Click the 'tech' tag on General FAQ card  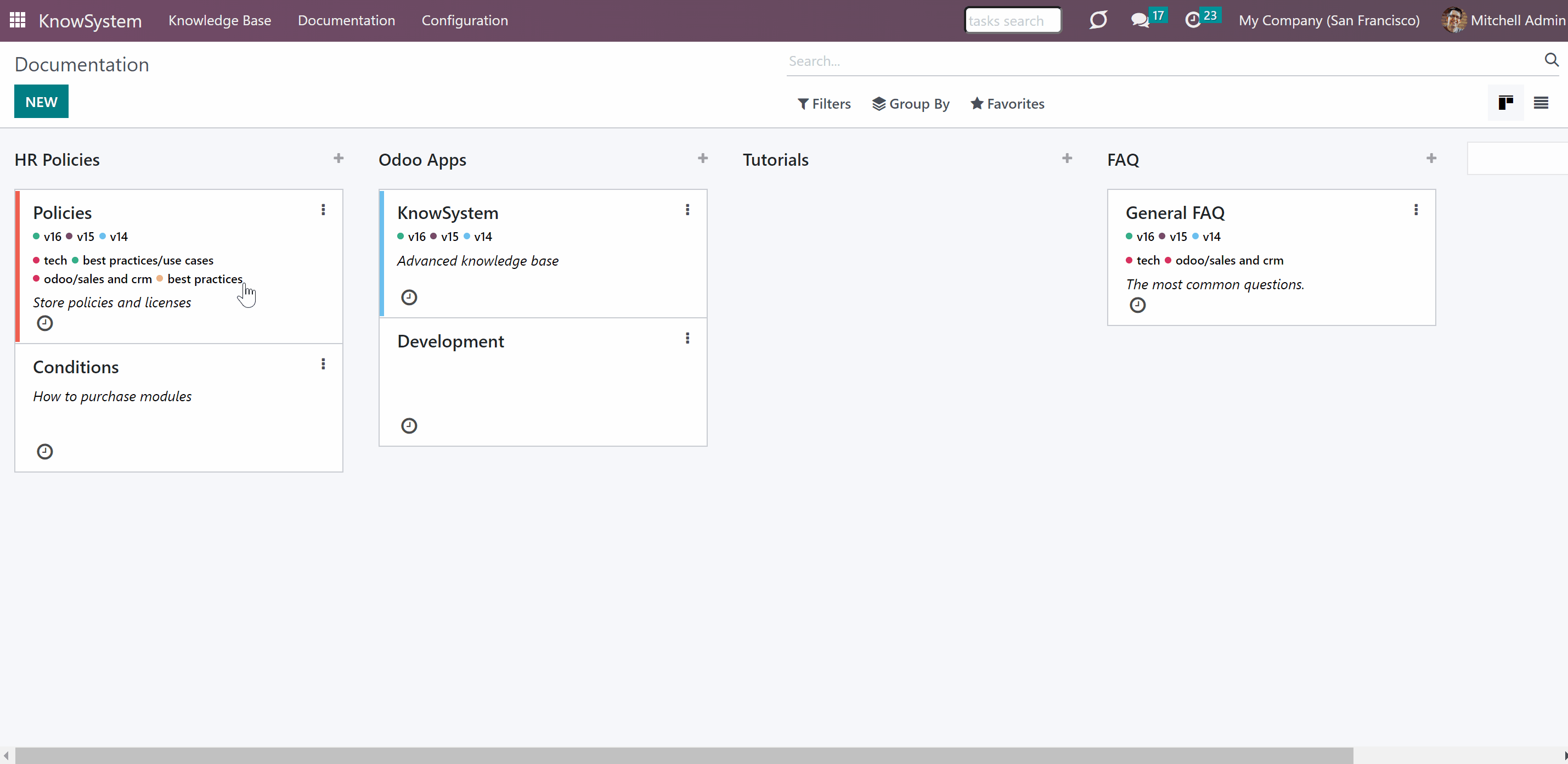pyautogui.click(x=1143, y=261)
